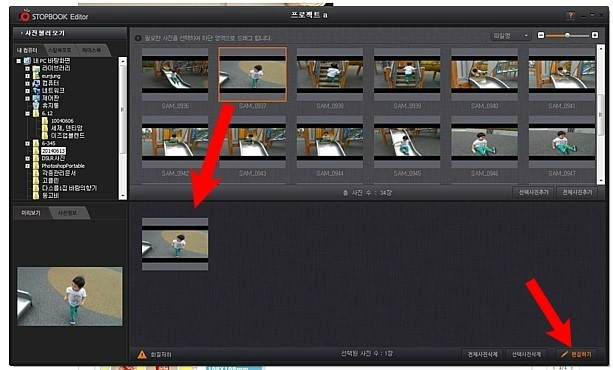Select the SAM_0937 thumbnail

point(253,74)
